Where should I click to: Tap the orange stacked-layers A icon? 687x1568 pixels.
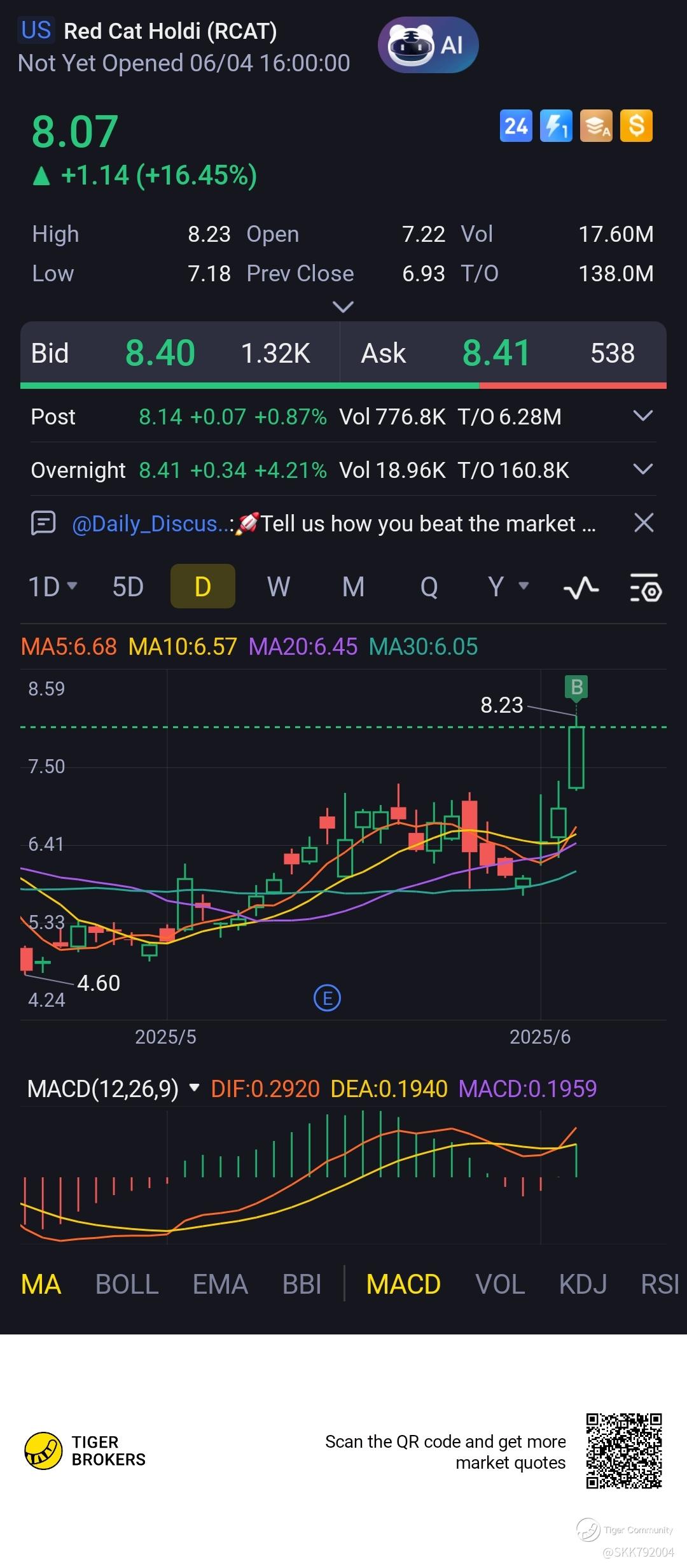[596, 126]
